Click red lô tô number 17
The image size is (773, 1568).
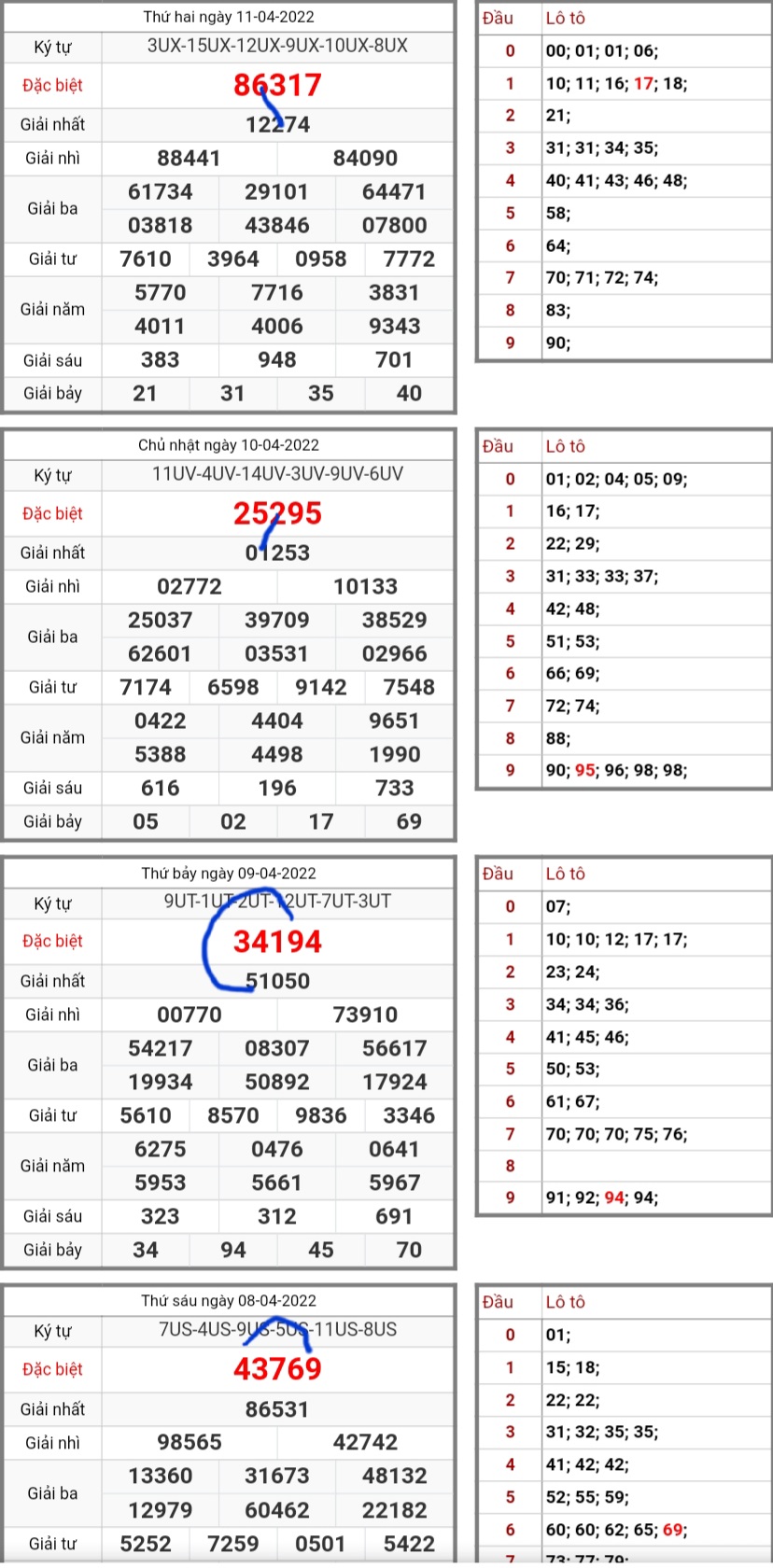pyautogui.click(x=643, y=84)
